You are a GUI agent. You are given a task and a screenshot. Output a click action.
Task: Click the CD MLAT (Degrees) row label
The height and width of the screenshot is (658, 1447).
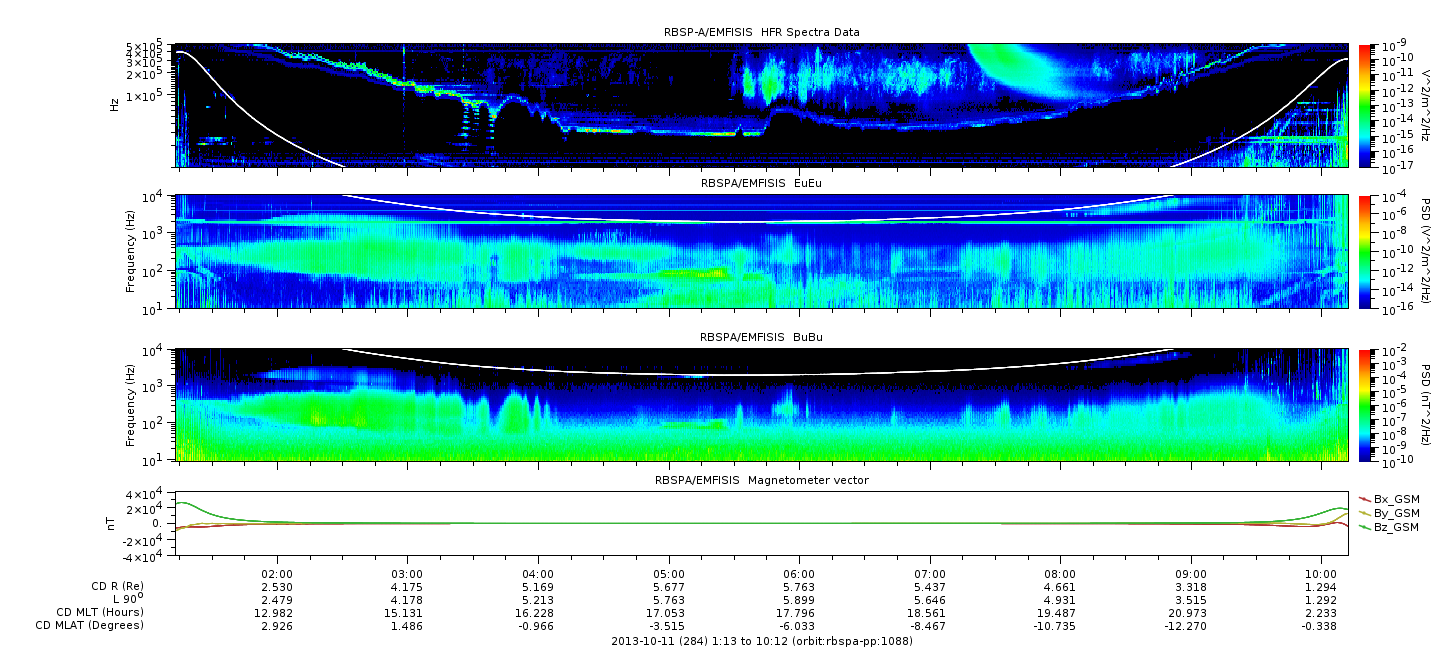point(88,625)
